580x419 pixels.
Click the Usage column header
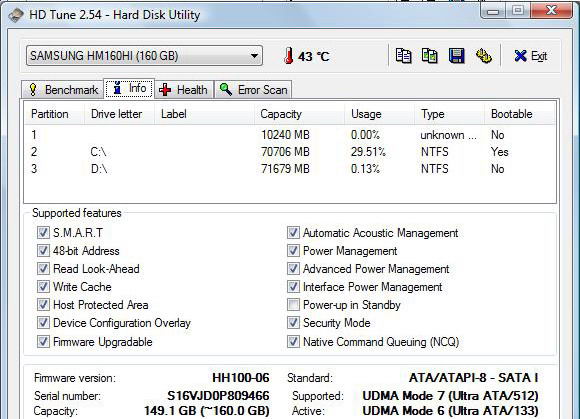tap(380, 114)
